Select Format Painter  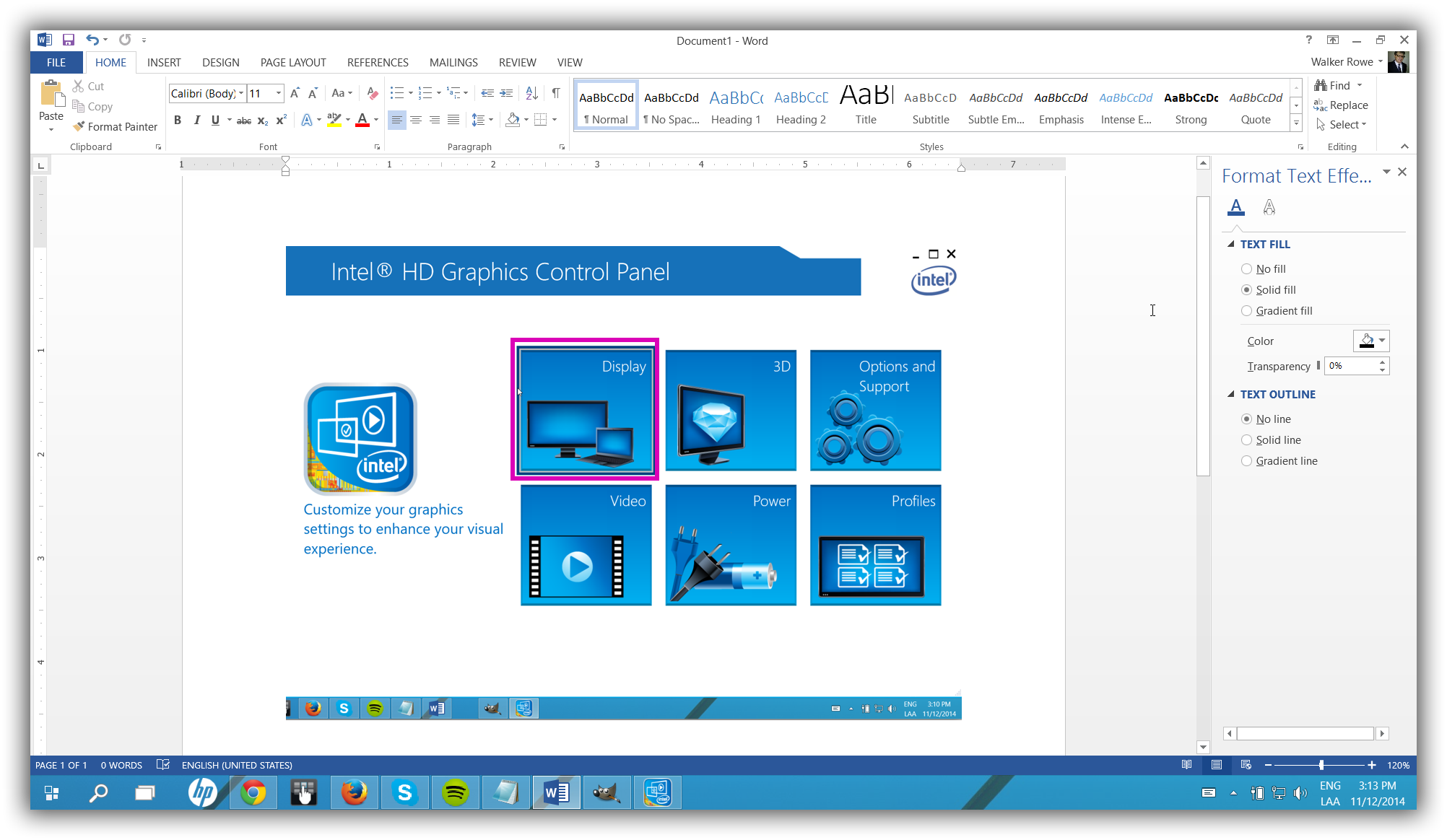115,126
